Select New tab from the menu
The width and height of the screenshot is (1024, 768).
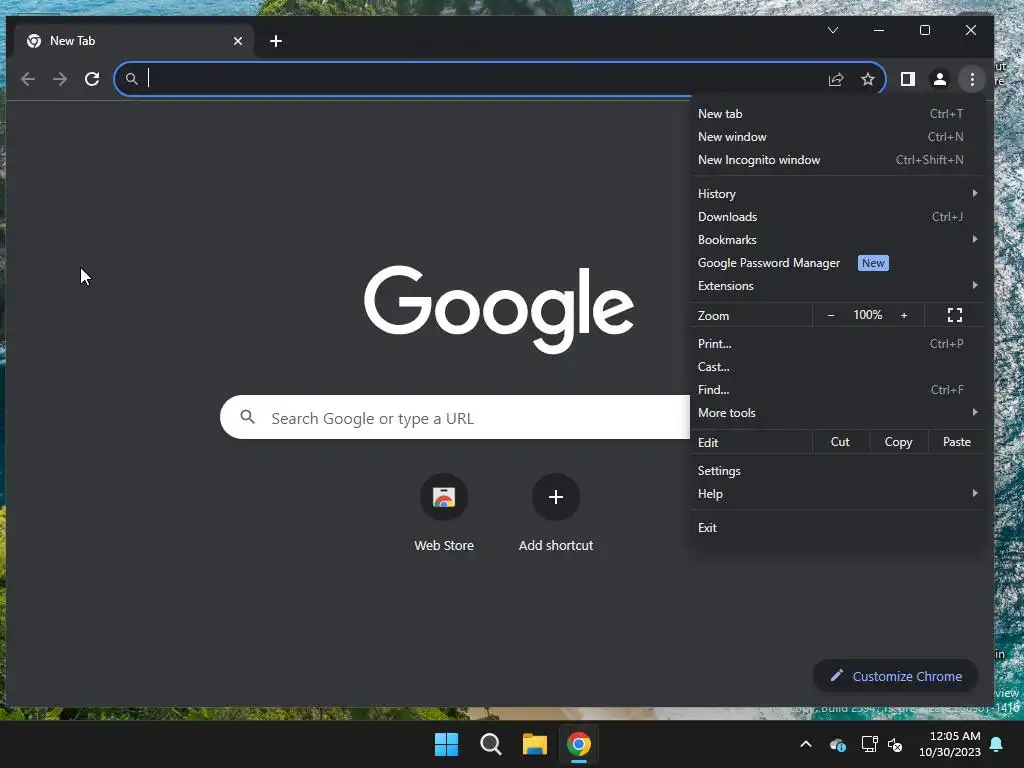pos(837,114)
